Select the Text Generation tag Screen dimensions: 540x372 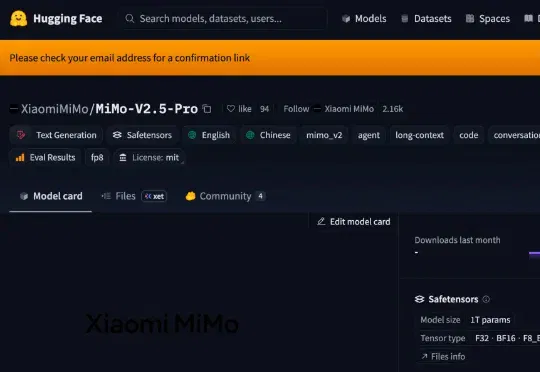56,135
